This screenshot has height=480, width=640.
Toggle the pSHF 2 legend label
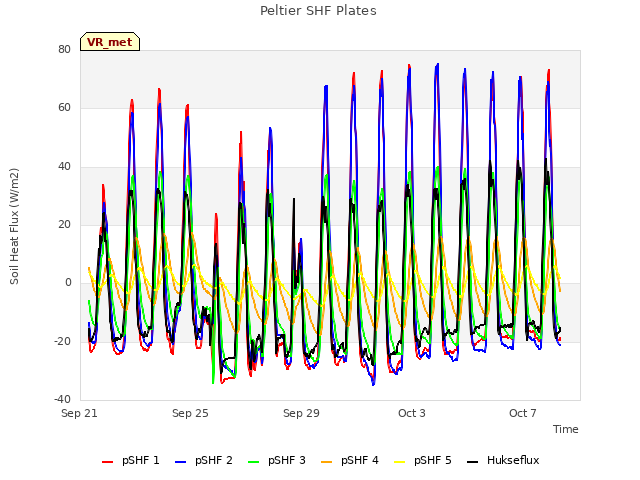[214, 460]
